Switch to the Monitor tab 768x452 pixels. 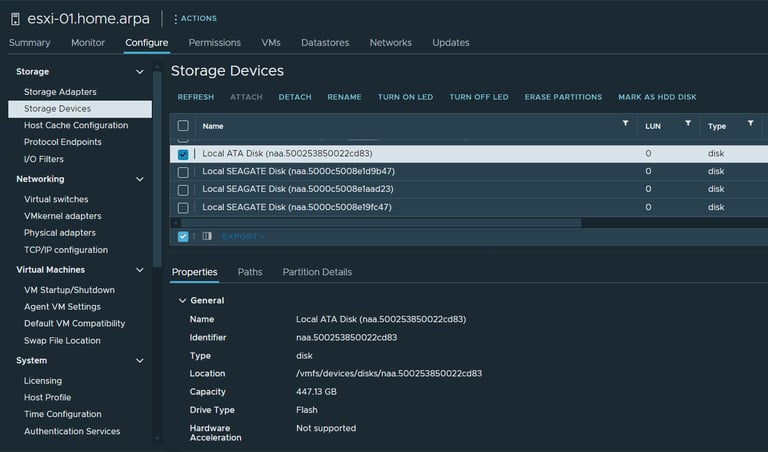[x=88, y=43]
